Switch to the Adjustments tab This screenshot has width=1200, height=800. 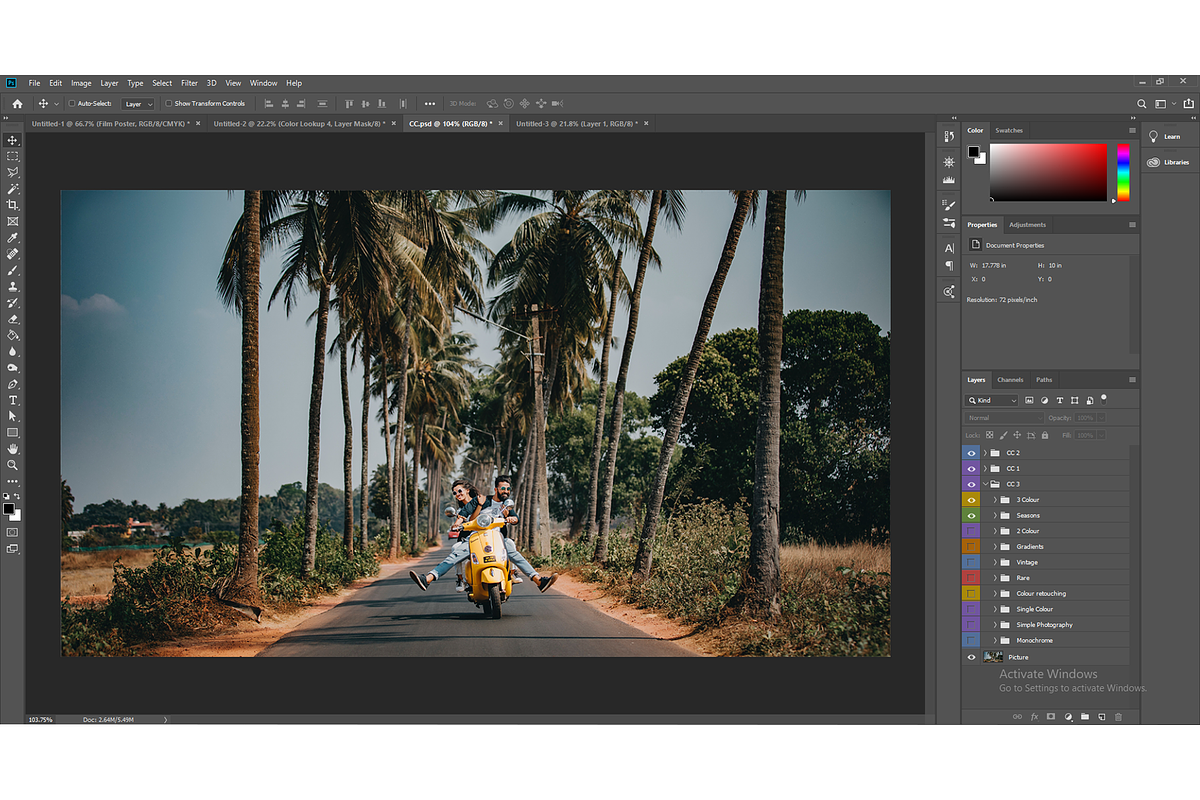[x=1027, y=225]
